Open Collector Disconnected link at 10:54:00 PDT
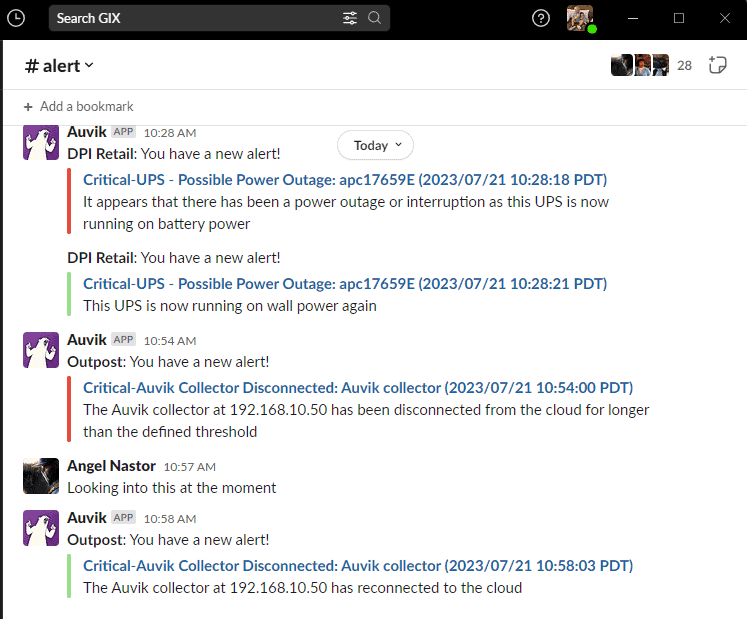Image resolution: width=747 pixels, height=619 pixels. pyautogui.click(x=358, y=387)
